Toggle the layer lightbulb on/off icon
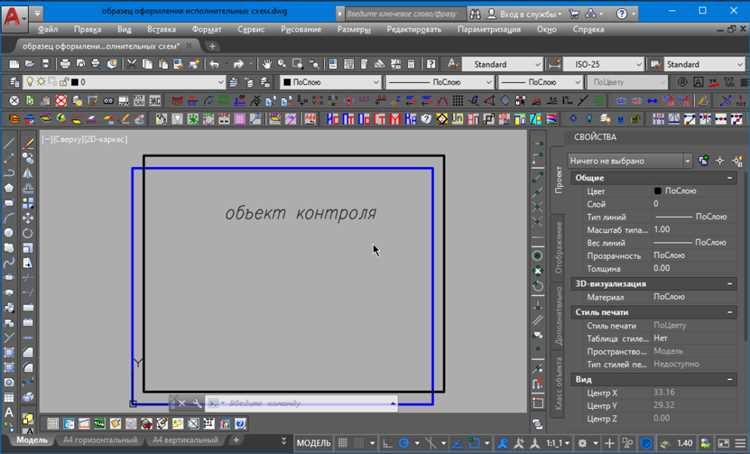 click(x=30, y=82)
